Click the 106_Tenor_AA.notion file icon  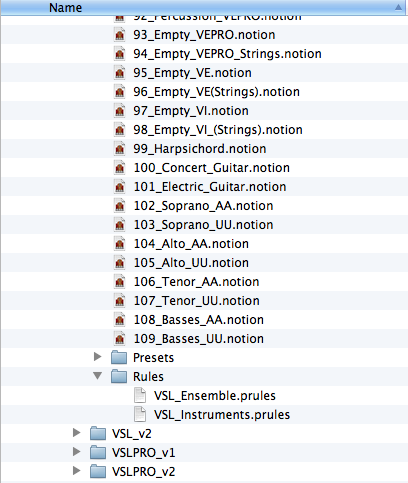click(120, 282)
